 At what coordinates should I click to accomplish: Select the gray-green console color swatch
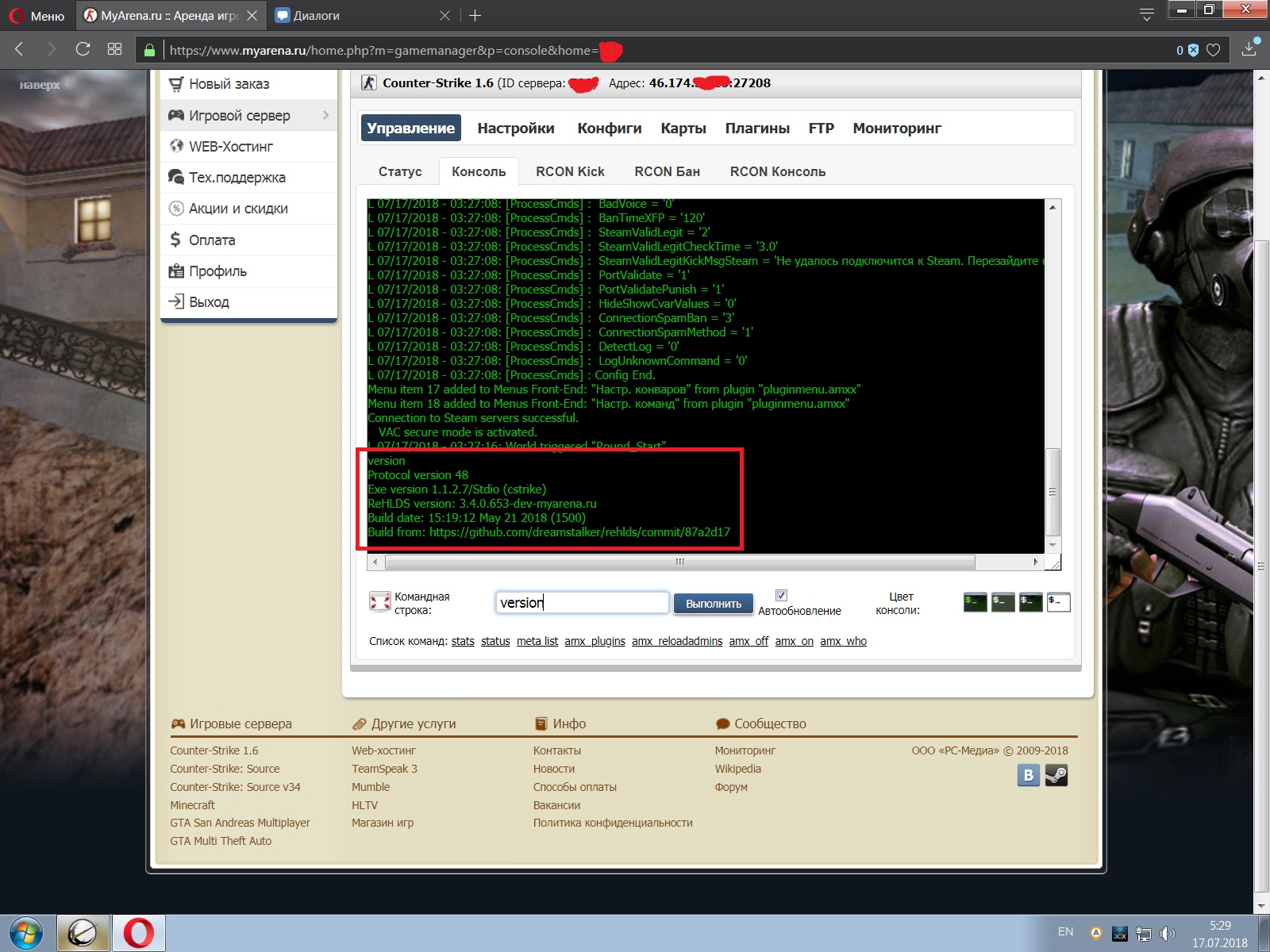pos(1003,603)
